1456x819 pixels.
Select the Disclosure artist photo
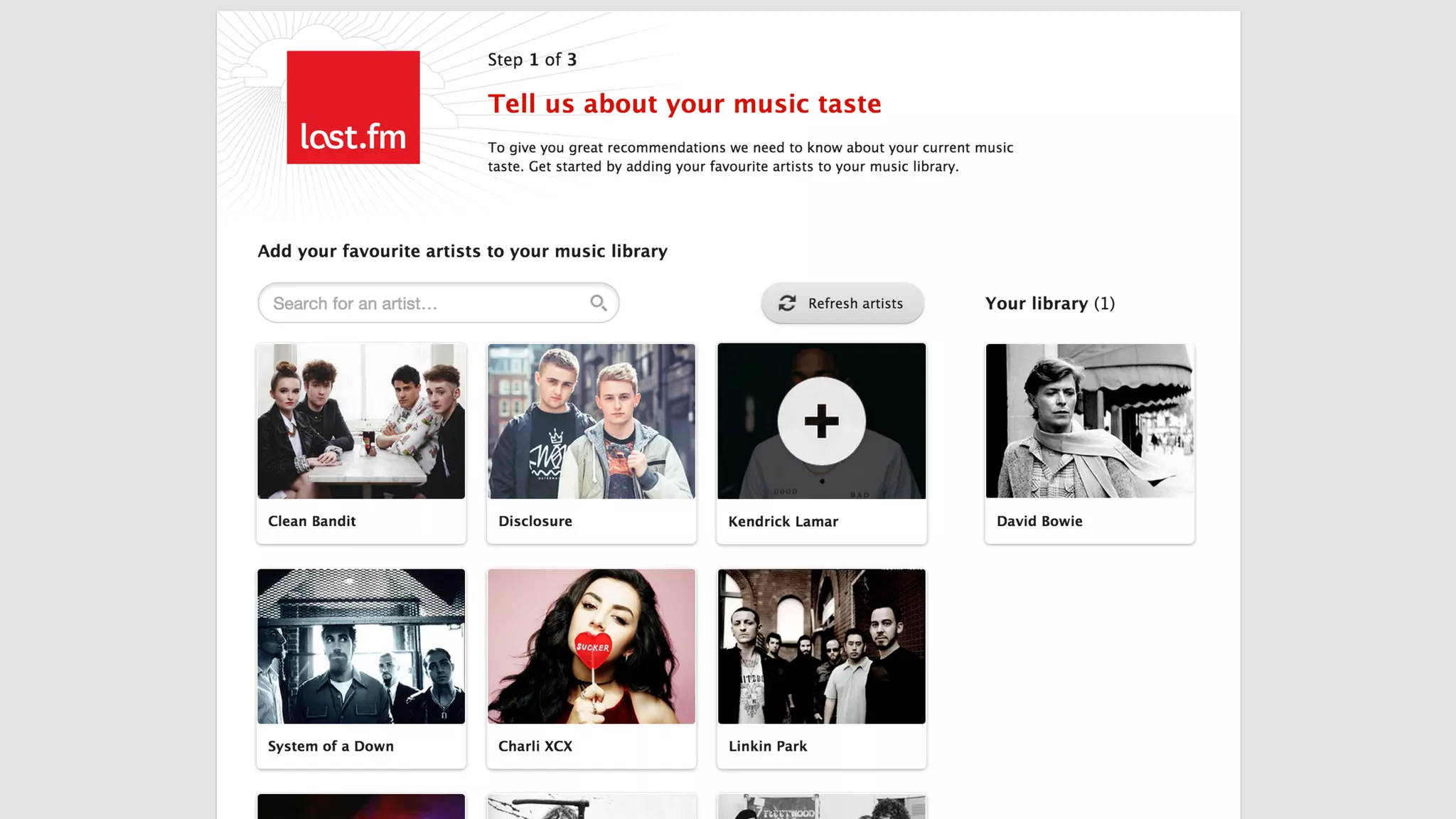tap(591, 421)
